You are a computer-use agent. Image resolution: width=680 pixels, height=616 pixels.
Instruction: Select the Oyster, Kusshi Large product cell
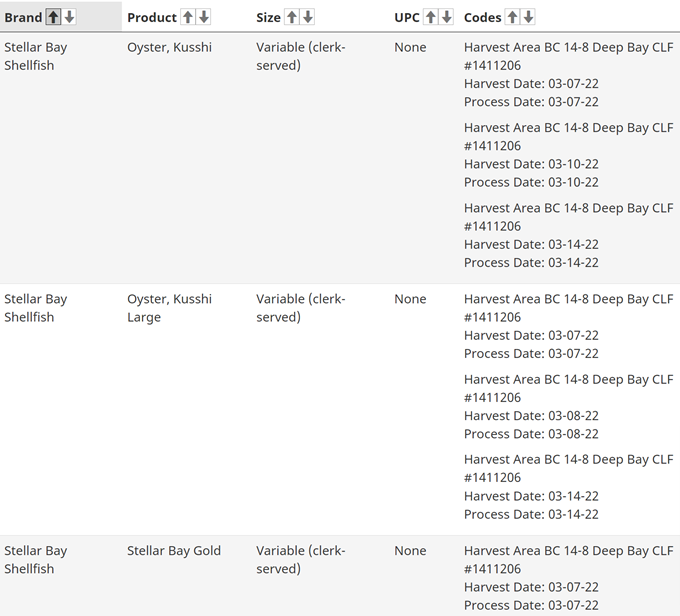[169, 308]
